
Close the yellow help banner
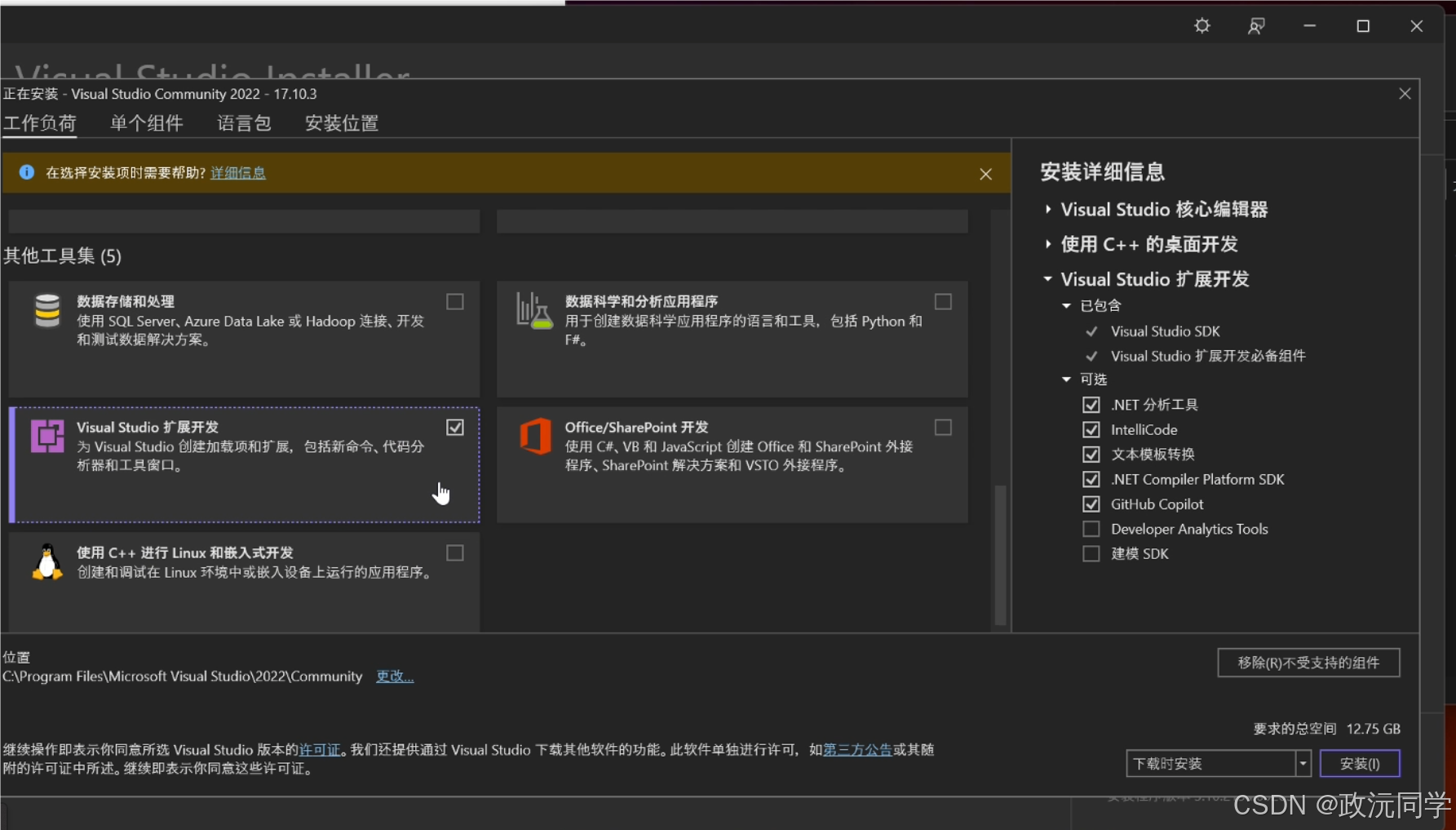pos(985,174)
